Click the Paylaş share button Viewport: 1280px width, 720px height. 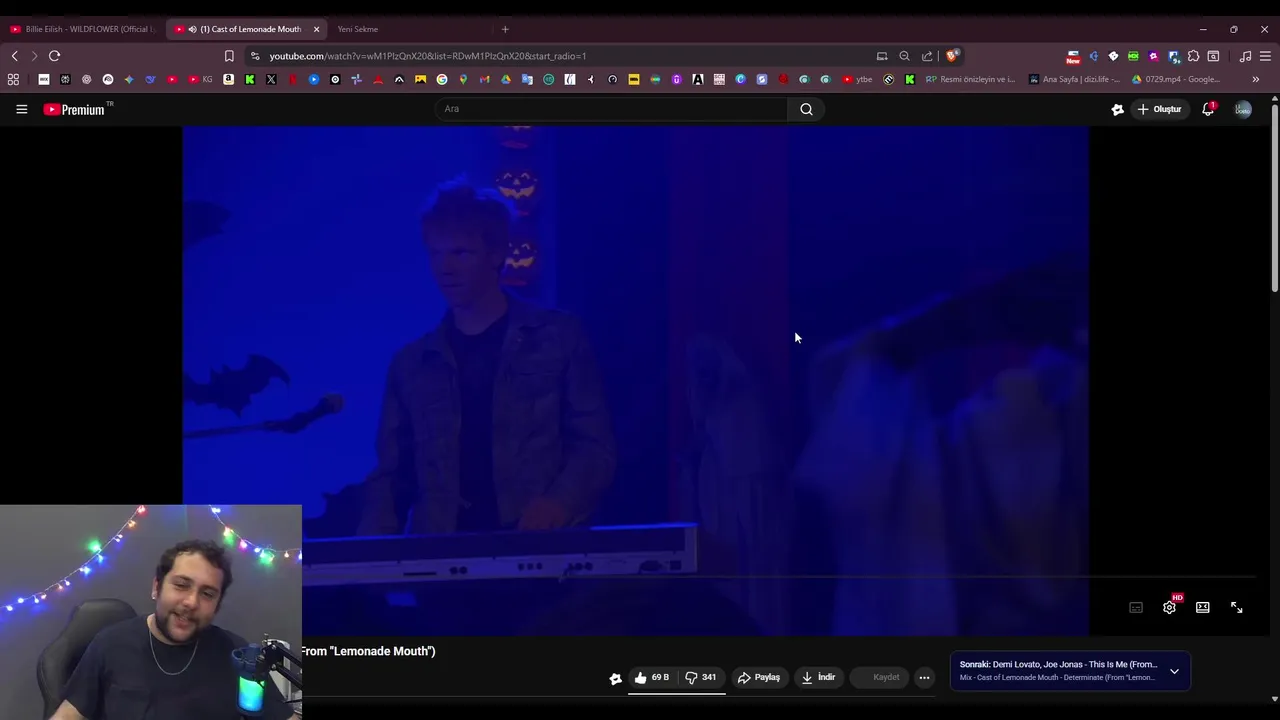pyautogui.click(x=758, y=677)
